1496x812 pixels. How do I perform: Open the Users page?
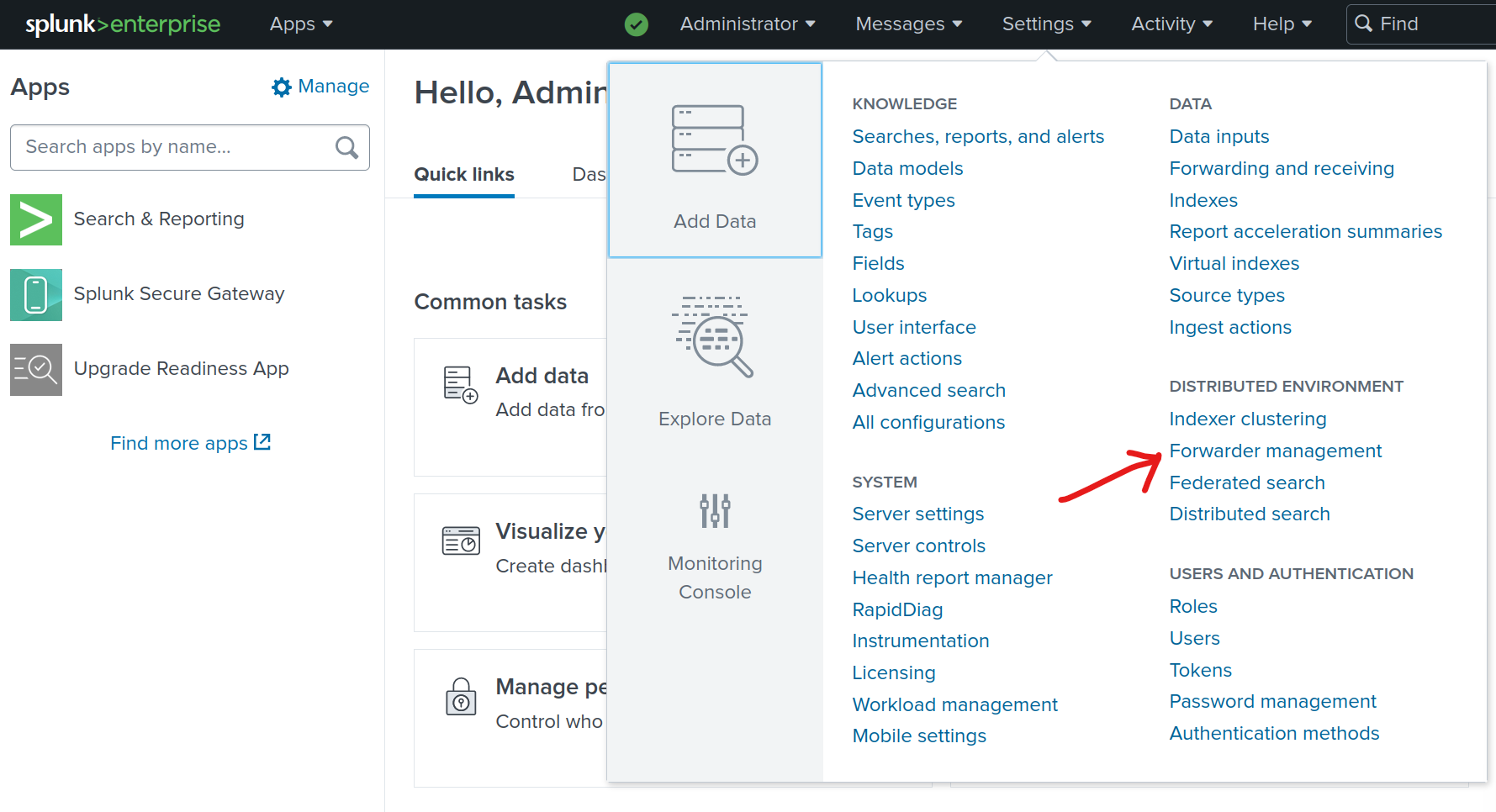(1194, 639)
